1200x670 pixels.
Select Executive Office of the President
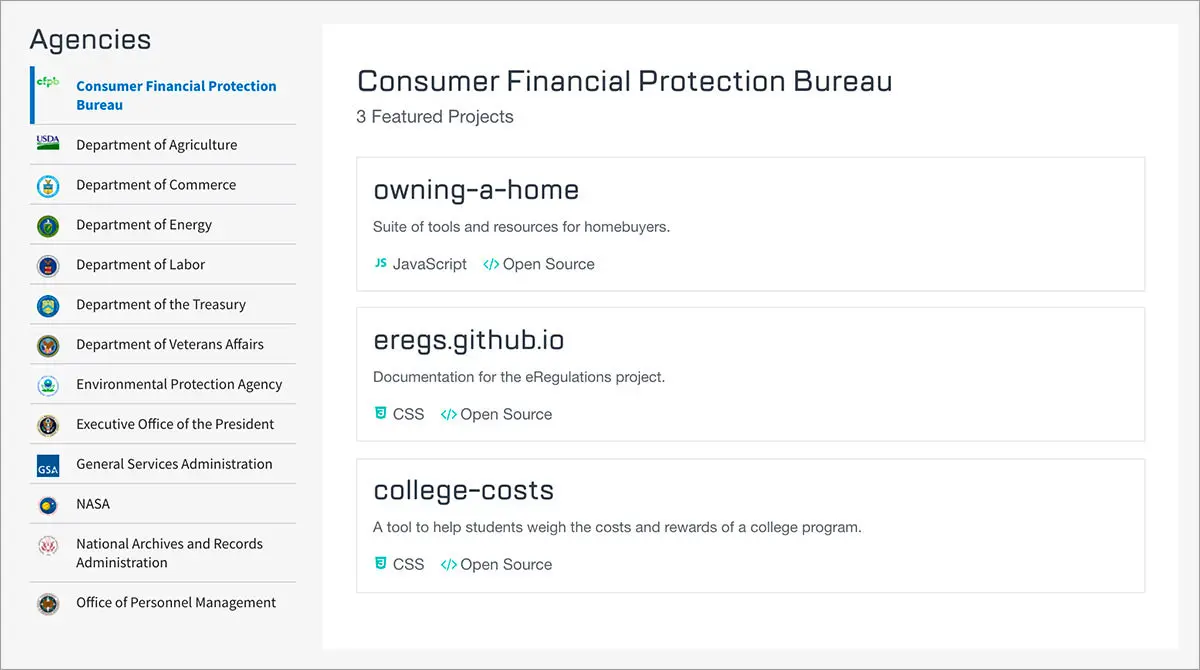click(x=174, y=425)
